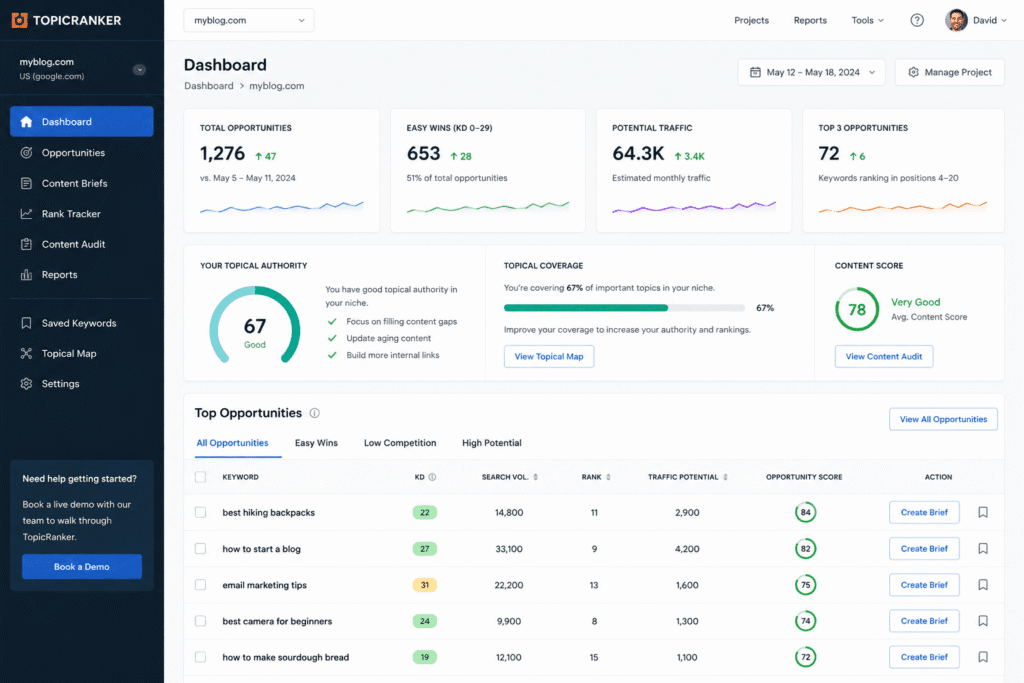Check the how to start a blog checkbox

coord(200,548)
